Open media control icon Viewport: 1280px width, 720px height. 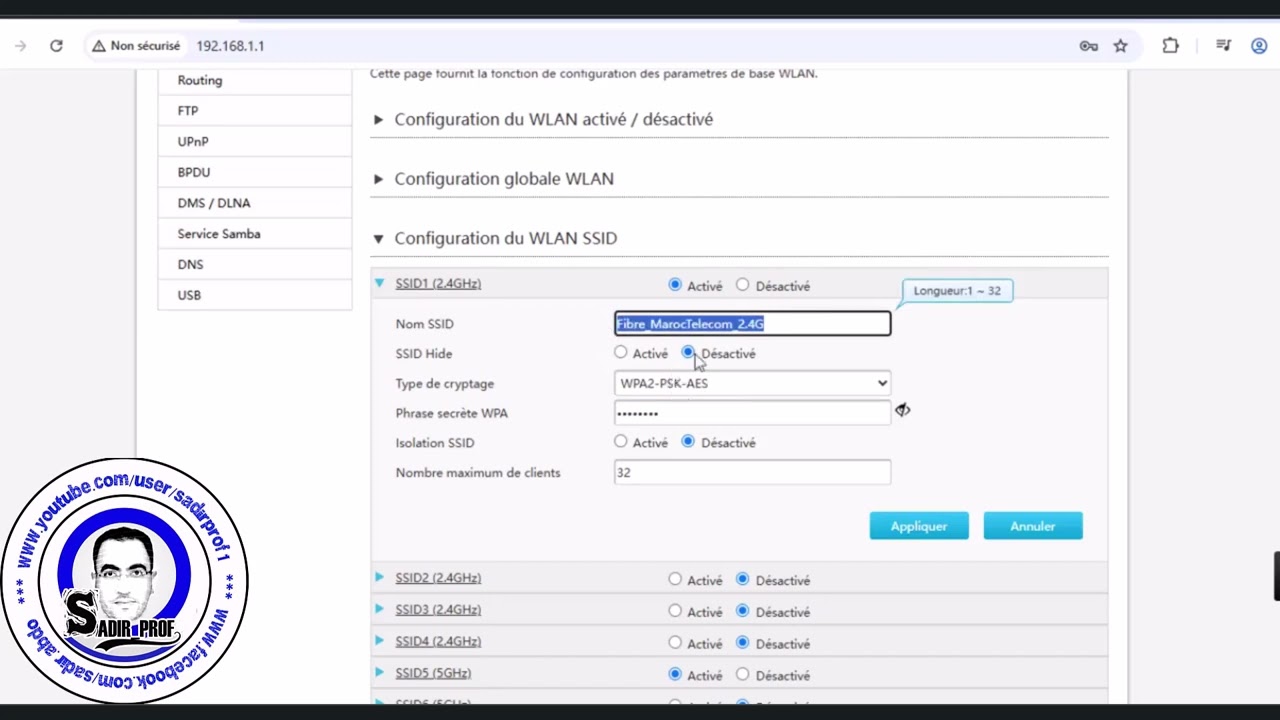pos(1223,46)
